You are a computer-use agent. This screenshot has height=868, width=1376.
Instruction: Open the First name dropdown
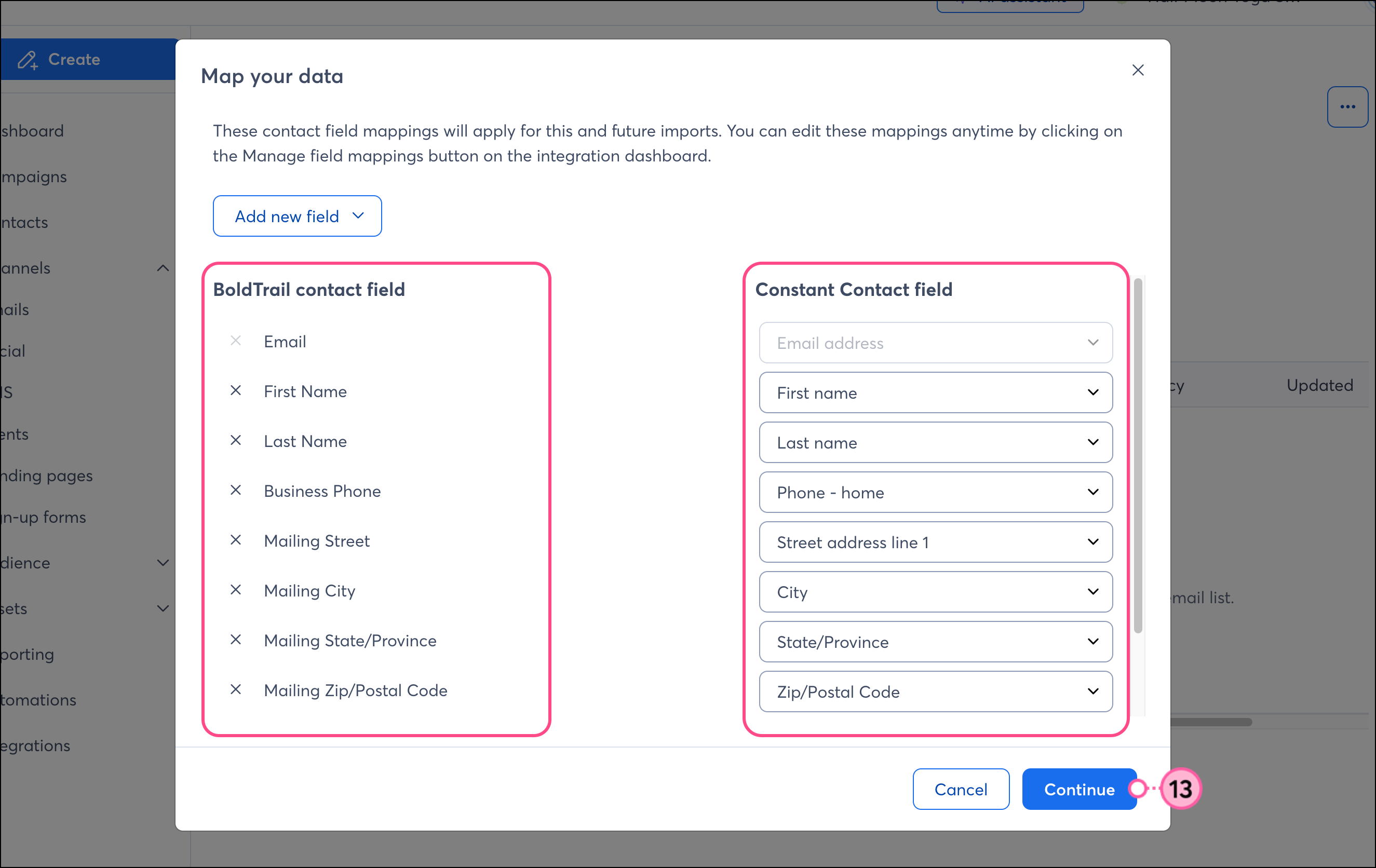(x=936, y=392)
